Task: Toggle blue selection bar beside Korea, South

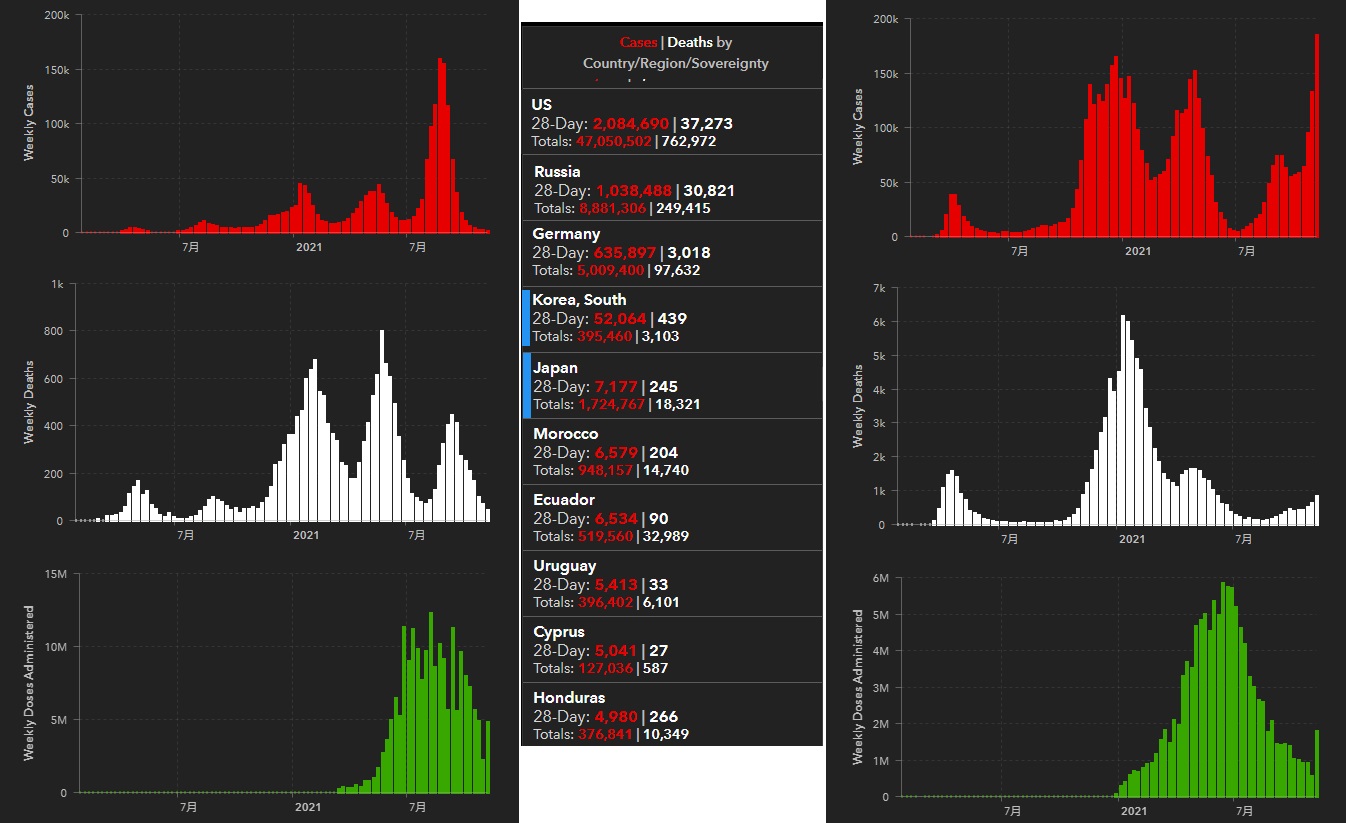Action: [526, 319]
